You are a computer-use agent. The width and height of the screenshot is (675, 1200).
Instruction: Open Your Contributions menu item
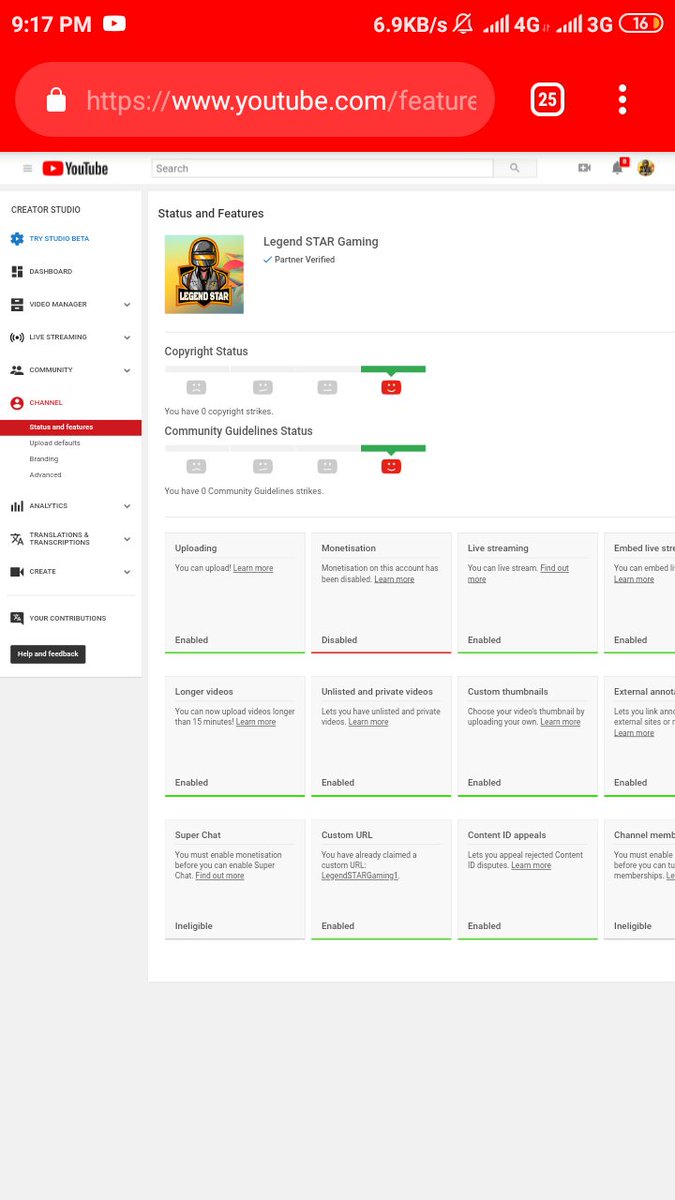[67, 618]
